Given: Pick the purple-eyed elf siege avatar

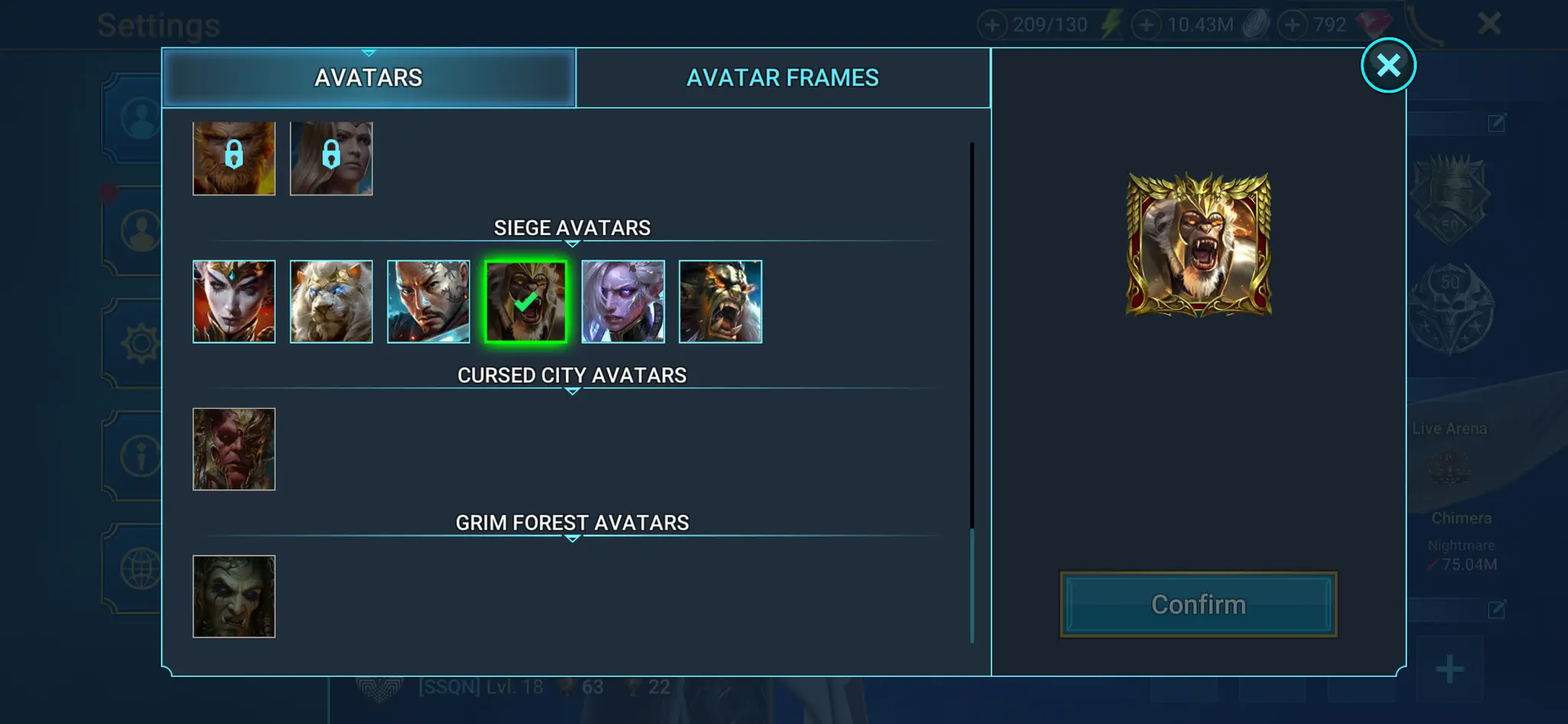Looking at the screenshot, I should click(623, 302).
